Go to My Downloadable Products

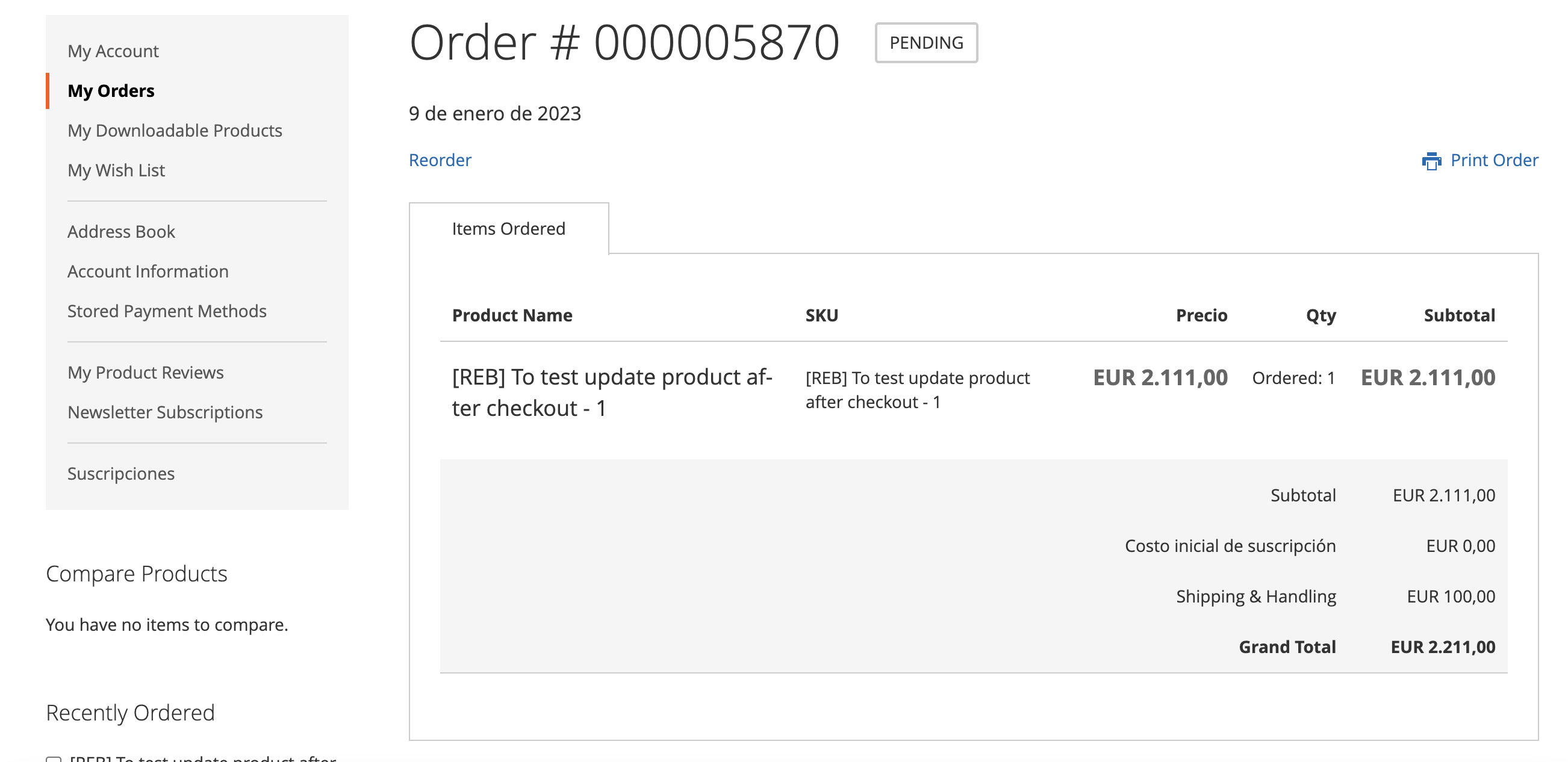(x=175, y=130)
